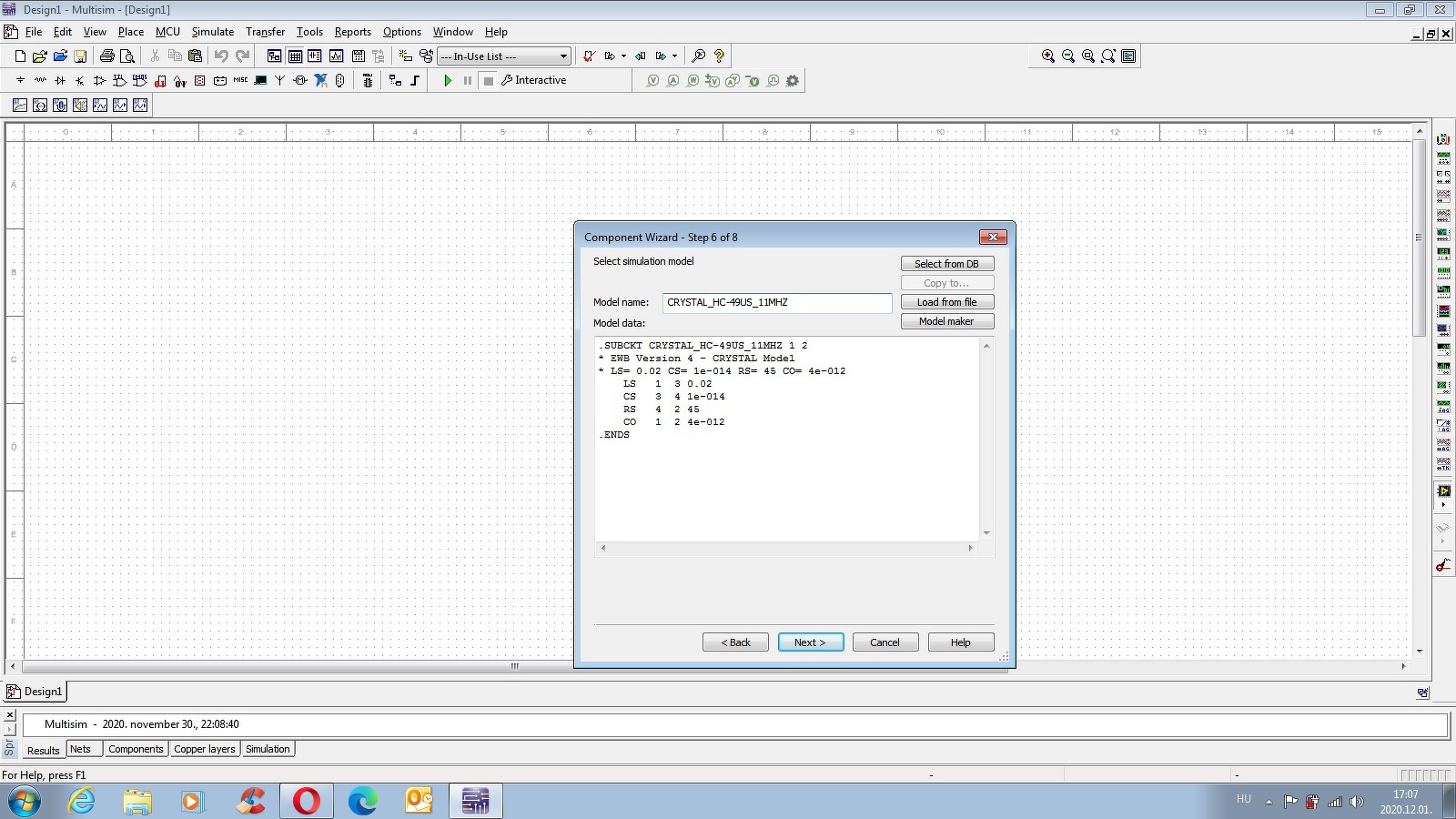Go back to previous wizard step
The width and height of the screenshot is (1456, 819).
click(735, 642)
